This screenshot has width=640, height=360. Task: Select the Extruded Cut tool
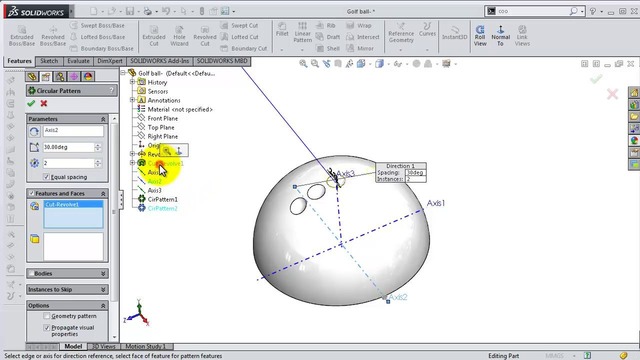(x=154, y=36)
